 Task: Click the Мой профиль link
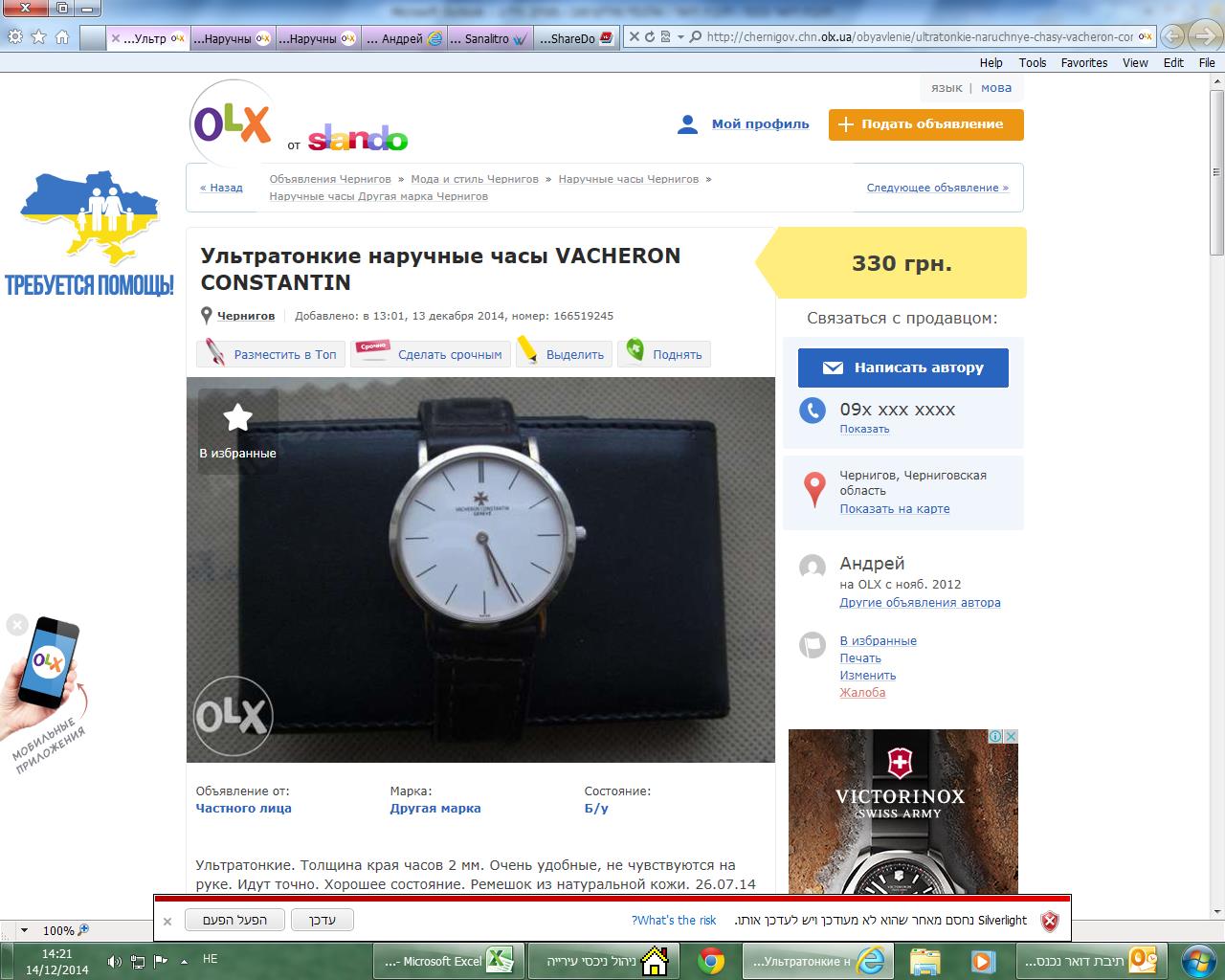pyautogui.click(x=760, y=124)
